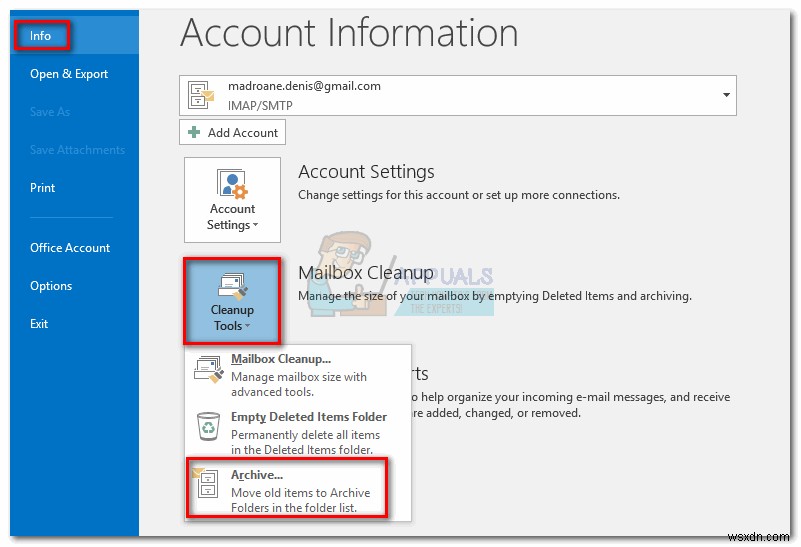801x547 pixels.
Task: Select the Print option in the sidebar
Action: (42, 188)
